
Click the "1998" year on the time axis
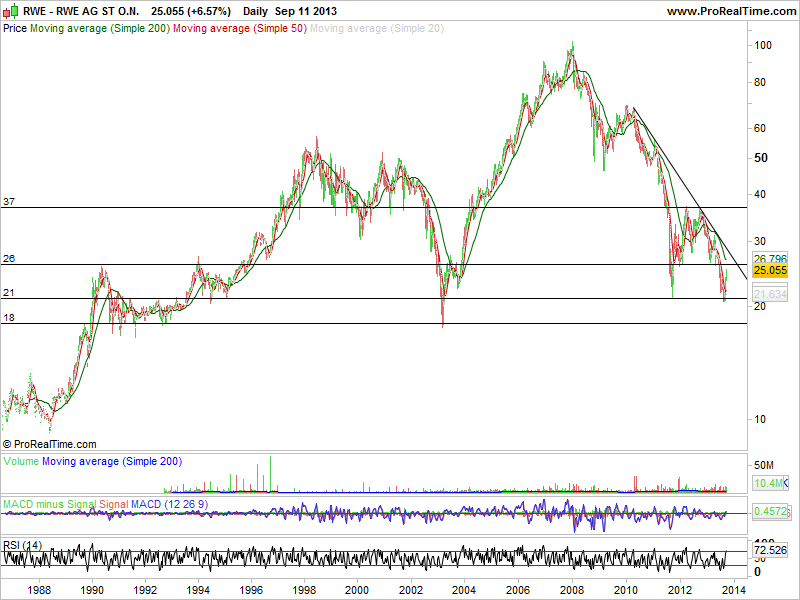click(305, 590)
